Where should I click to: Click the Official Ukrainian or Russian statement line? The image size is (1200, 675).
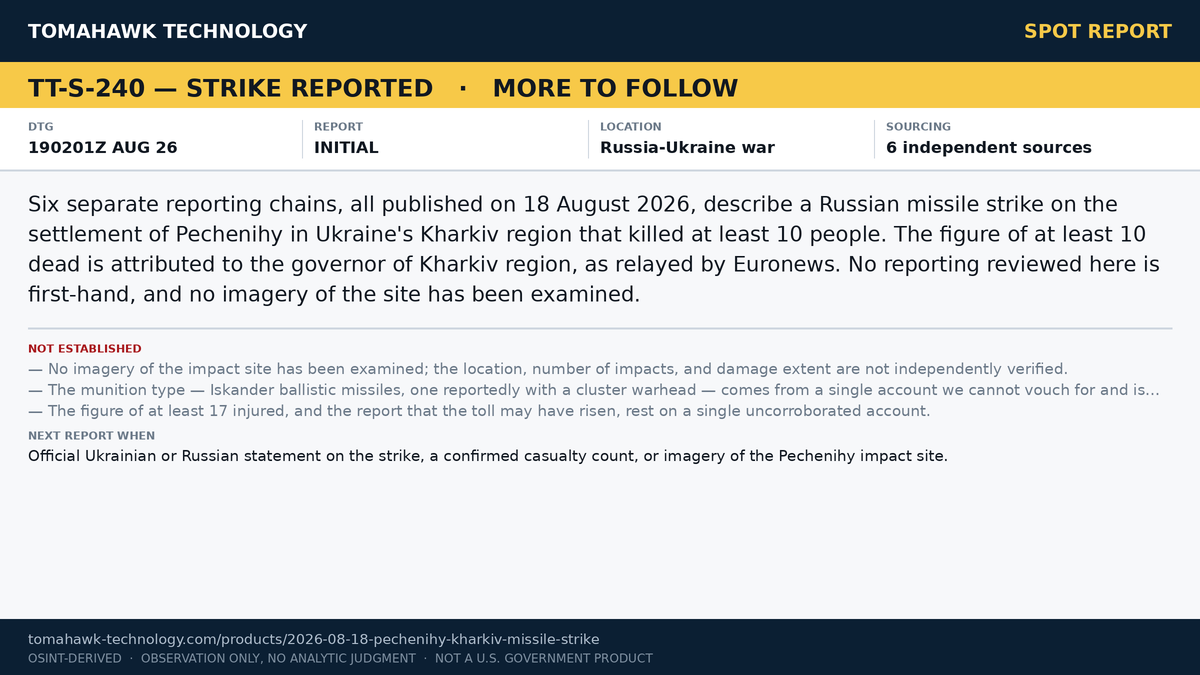pyautogui.click(x=488, y=456)
